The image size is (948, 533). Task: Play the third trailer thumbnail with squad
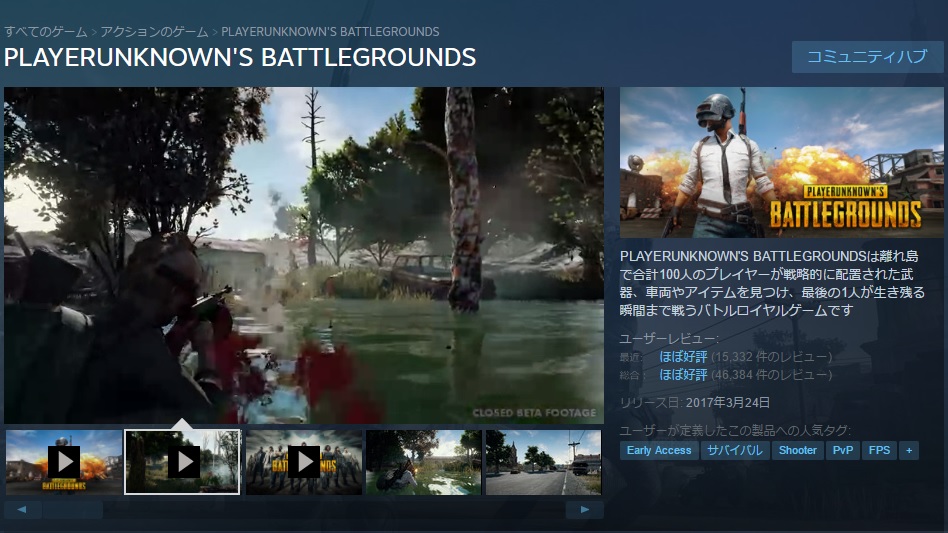point(304,462)
